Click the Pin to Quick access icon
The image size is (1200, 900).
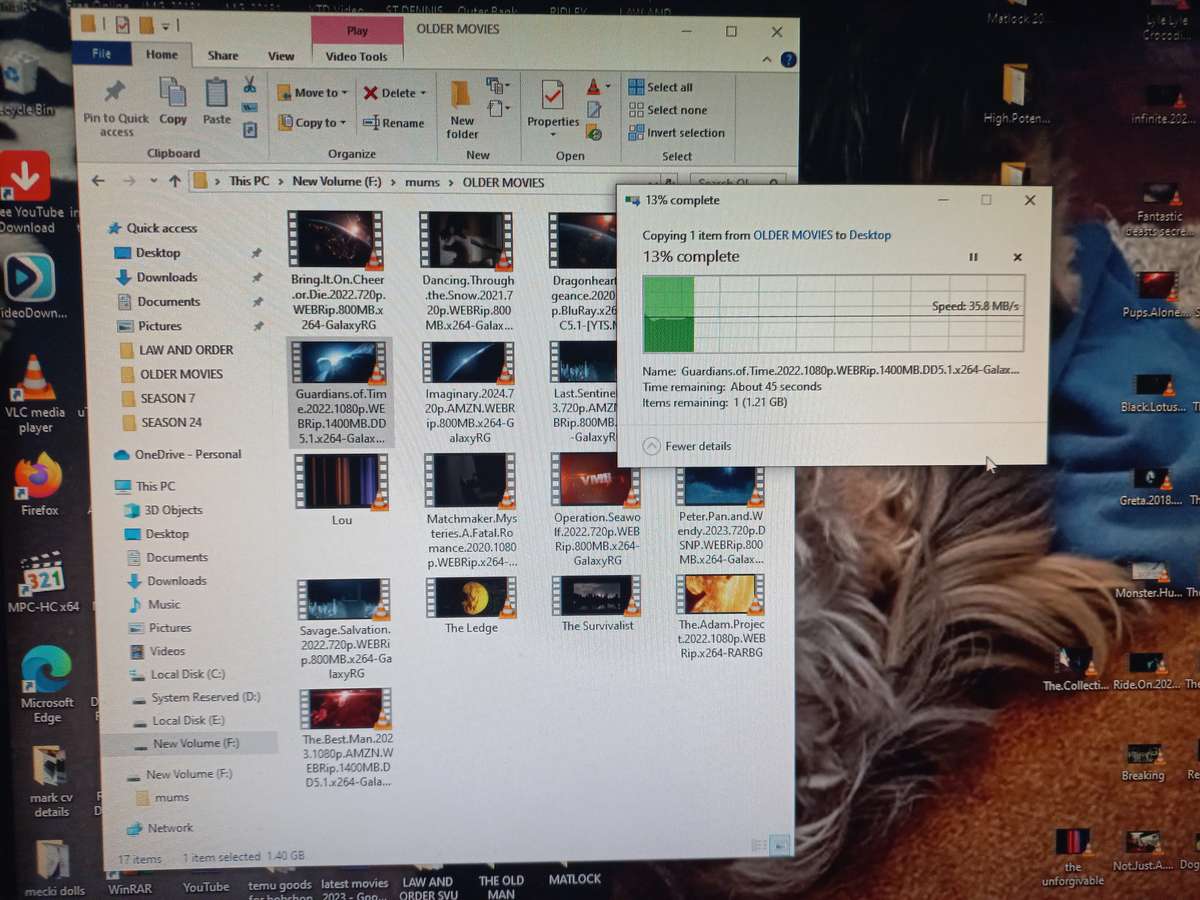(x=115, y=94)
